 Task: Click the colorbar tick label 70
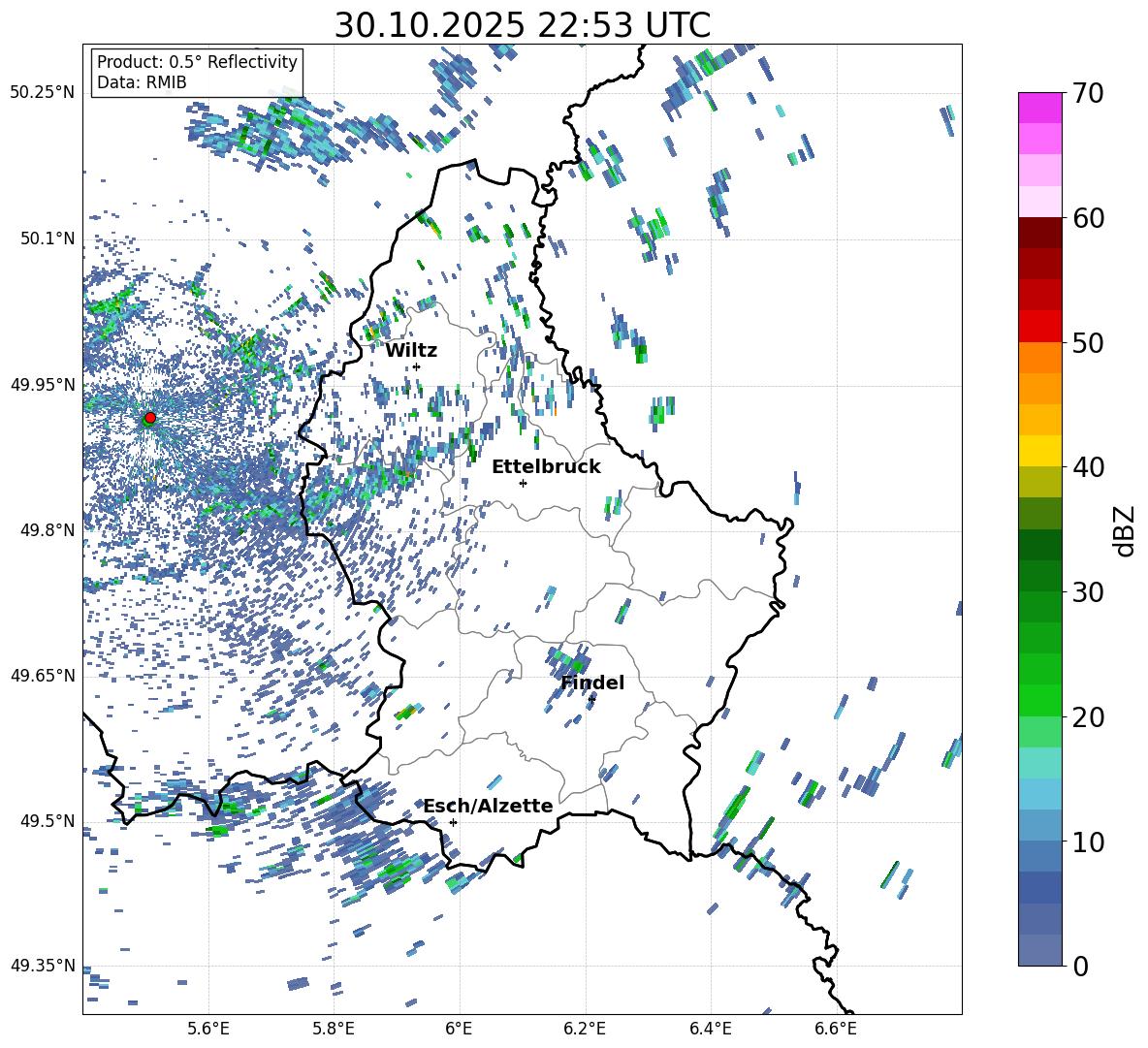pos(1088,94)
